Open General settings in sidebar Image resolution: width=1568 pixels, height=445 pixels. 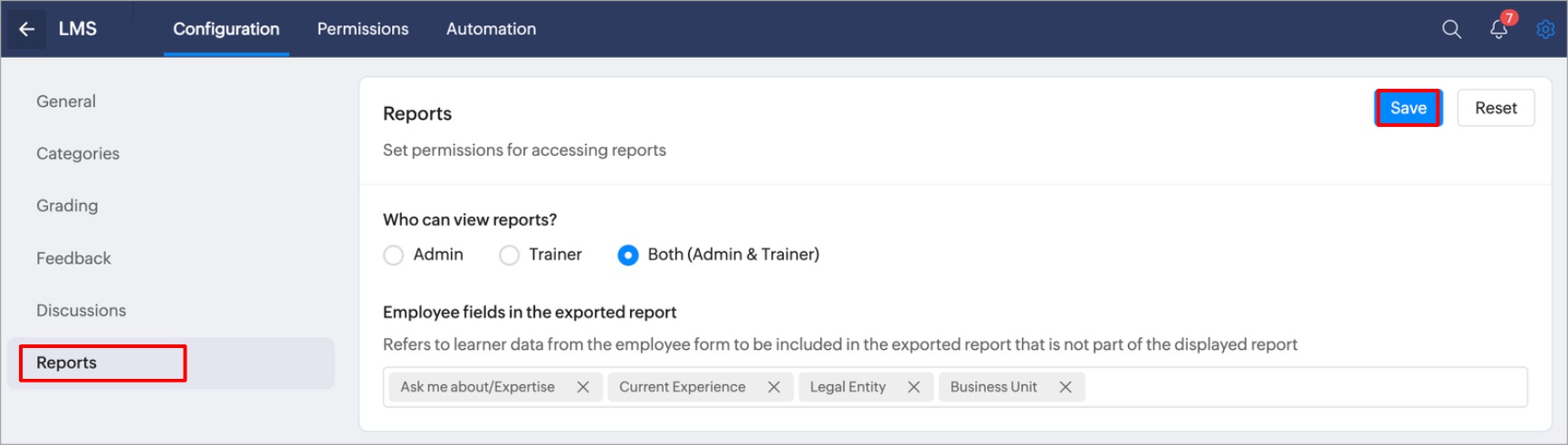(66, 102)
